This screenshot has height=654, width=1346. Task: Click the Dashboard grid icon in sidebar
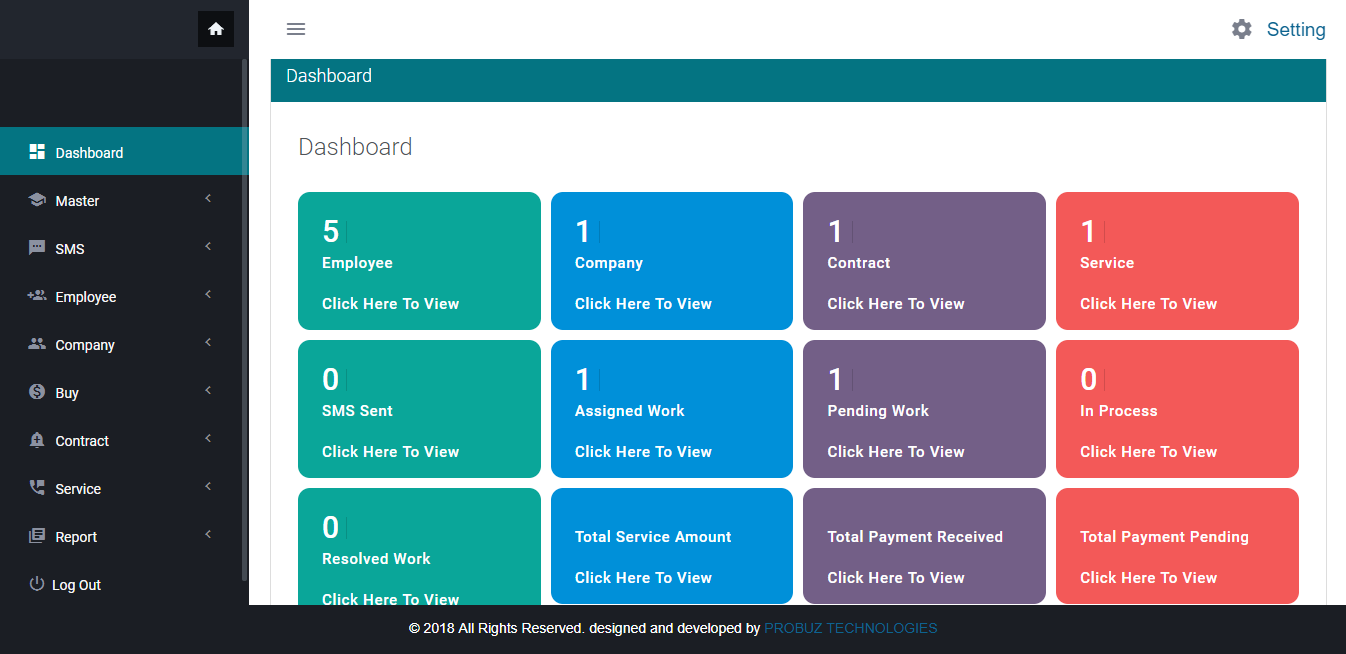(37, 152)
